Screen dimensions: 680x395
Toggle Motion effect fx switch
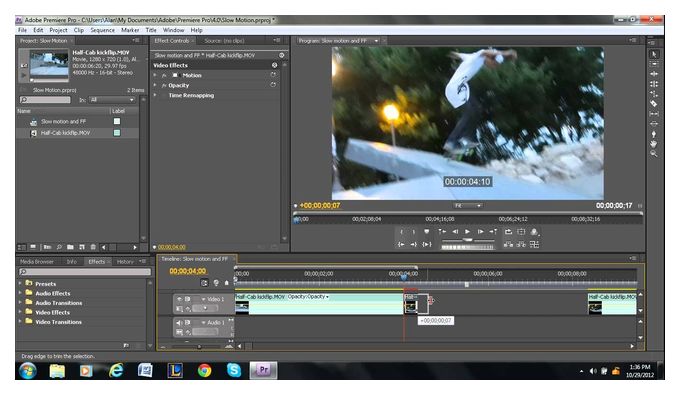[164, 75]
